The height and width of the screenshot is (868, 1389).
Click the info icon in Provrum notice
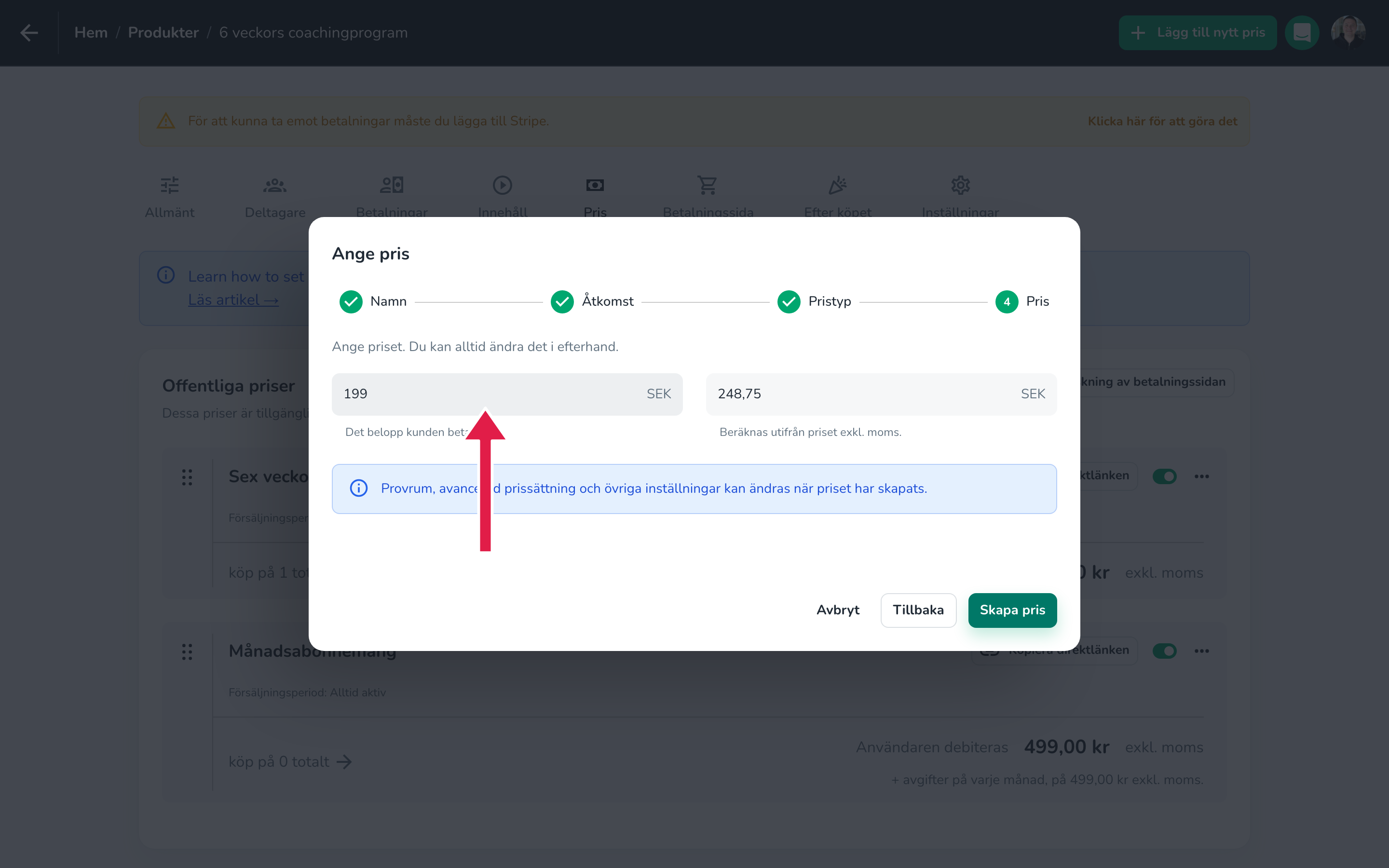pyautogui.click(x=359, y=488)
